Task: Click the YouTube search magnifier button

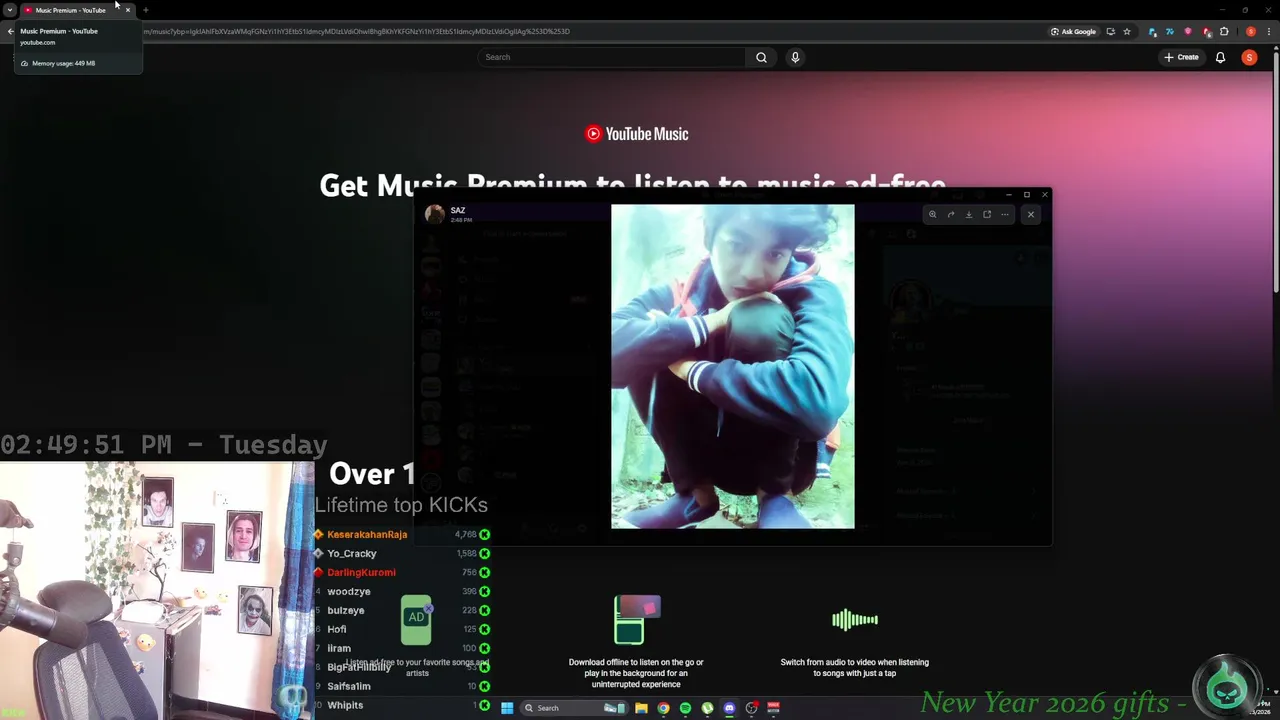Action: pos(761,57)
